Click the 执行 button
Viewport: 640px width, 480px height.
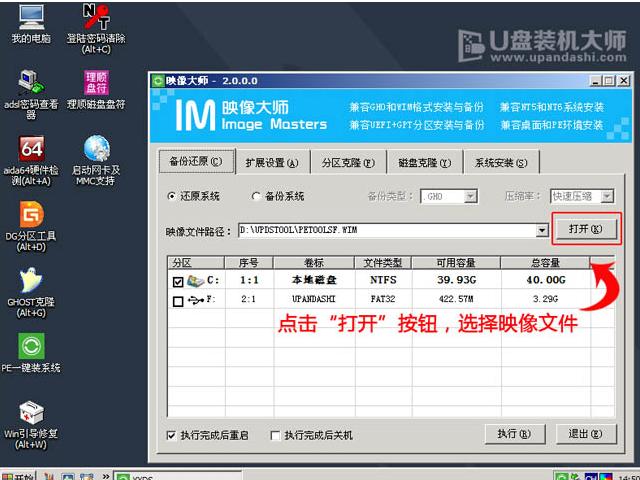pyautogui.click(x=506, y=434)
